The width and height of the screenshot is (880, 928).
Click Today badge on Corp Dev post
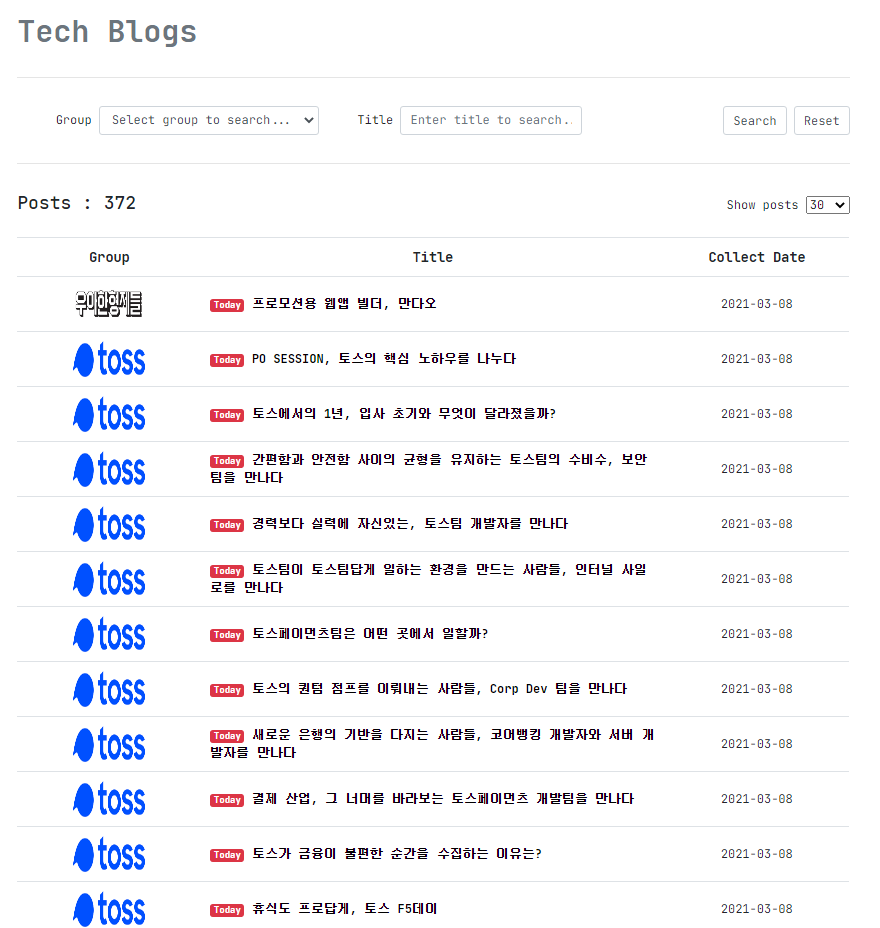coord(227,690)
